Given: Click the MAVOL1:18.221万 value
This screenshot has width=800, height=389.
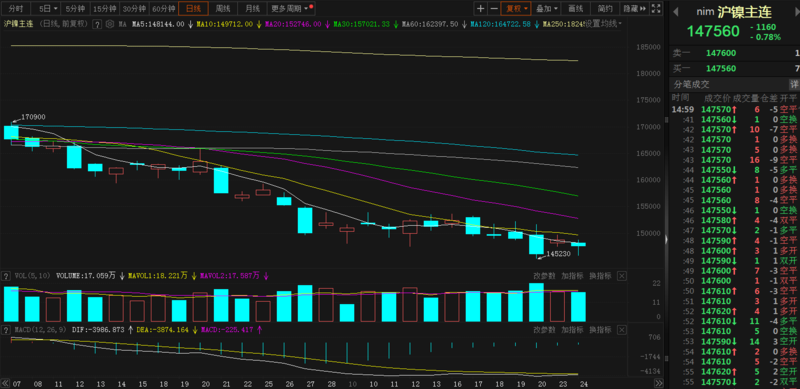Looking at the screenshot, I should point(159,276).
